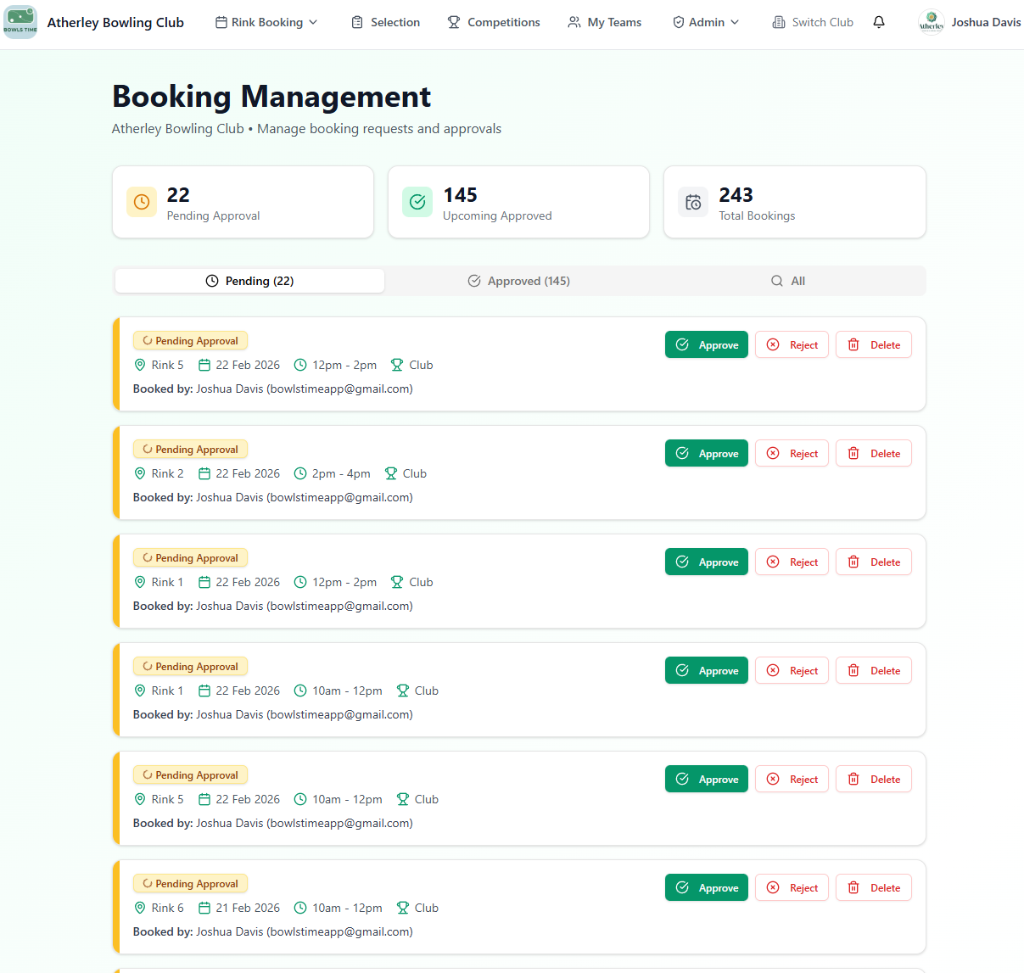The width and height of the screenshot is (1024, 973).
Task: Click the Admin shield icon
Action: [x=679, y=22]
